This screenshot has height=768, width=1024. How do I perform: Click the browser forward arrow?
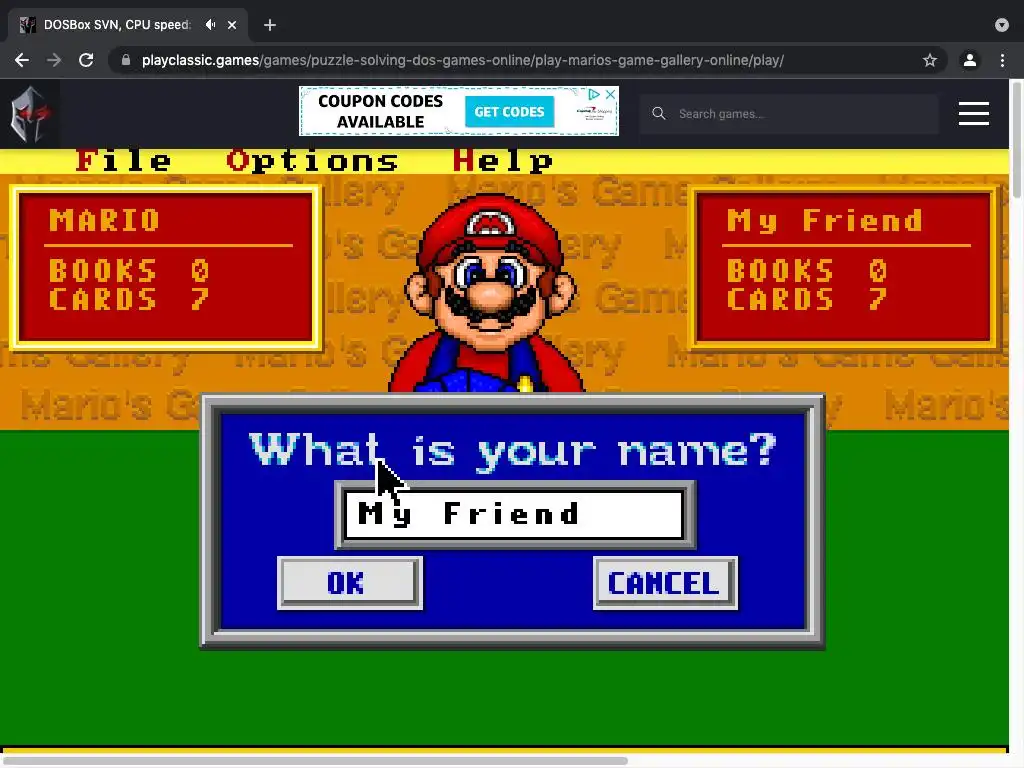[54, 60]
